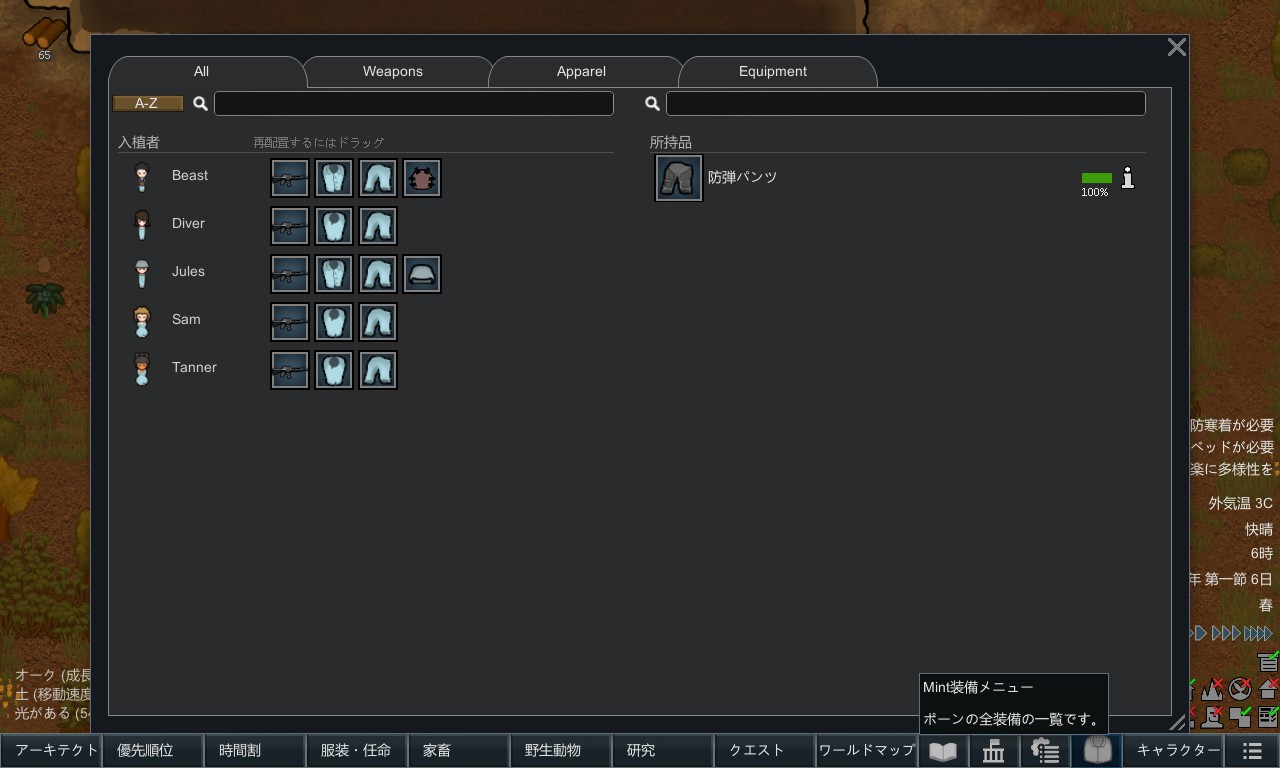
Task: Click the window resize grip corner
Action: tap(1178, 722)
